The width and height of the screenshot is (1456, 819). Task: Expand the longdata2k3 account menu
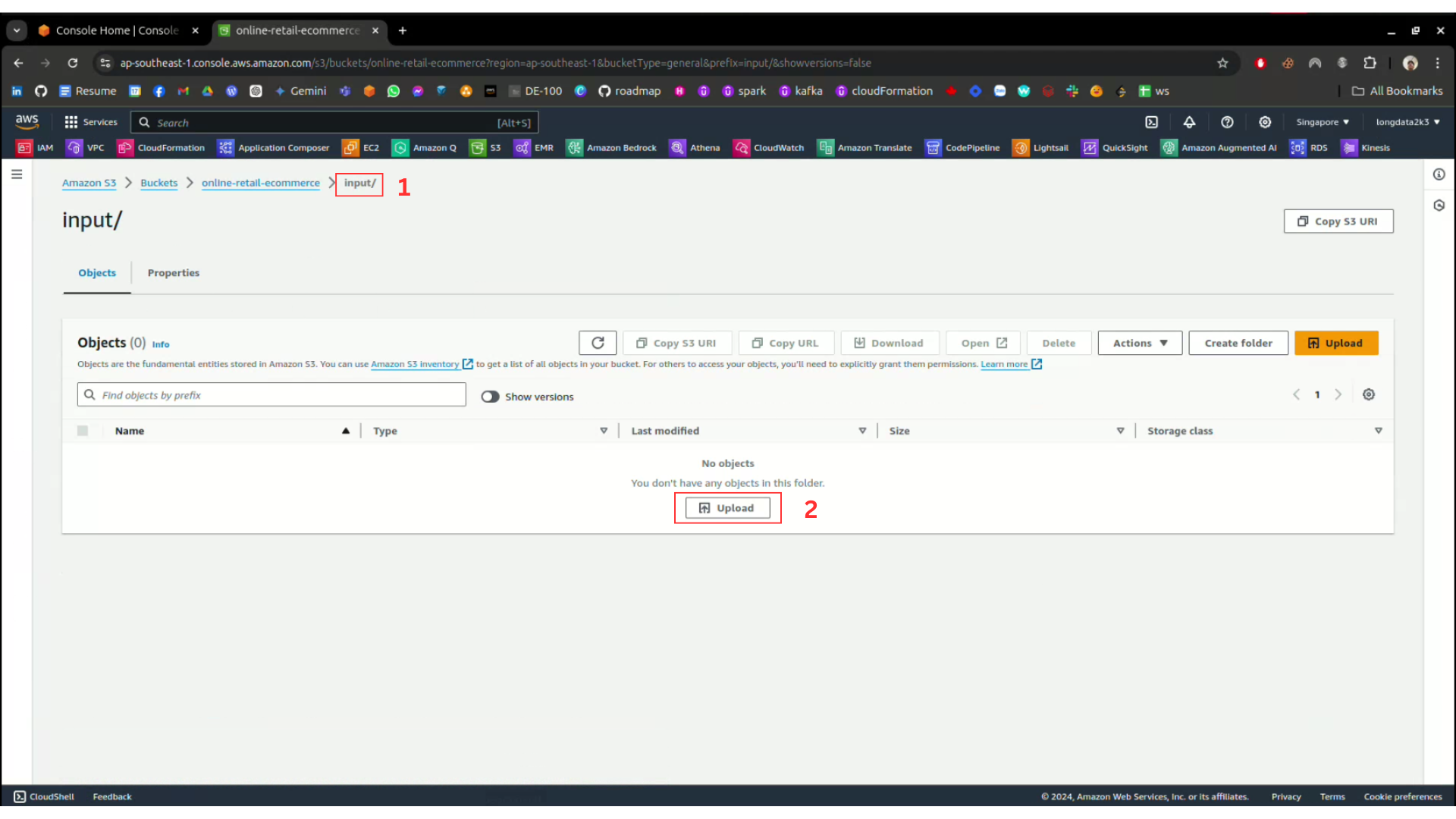(1407, 122)
